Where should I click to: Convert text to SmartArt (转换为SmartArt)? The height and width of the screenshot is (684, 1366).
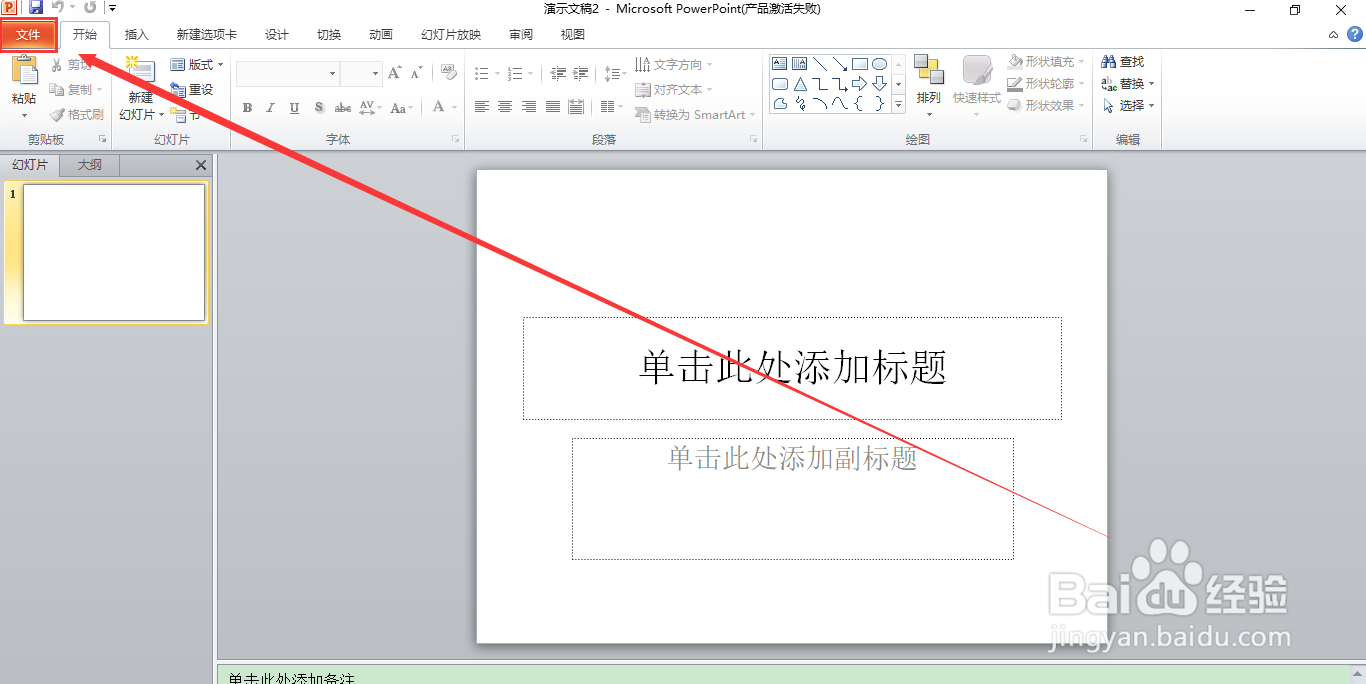(x=694, y=115)
